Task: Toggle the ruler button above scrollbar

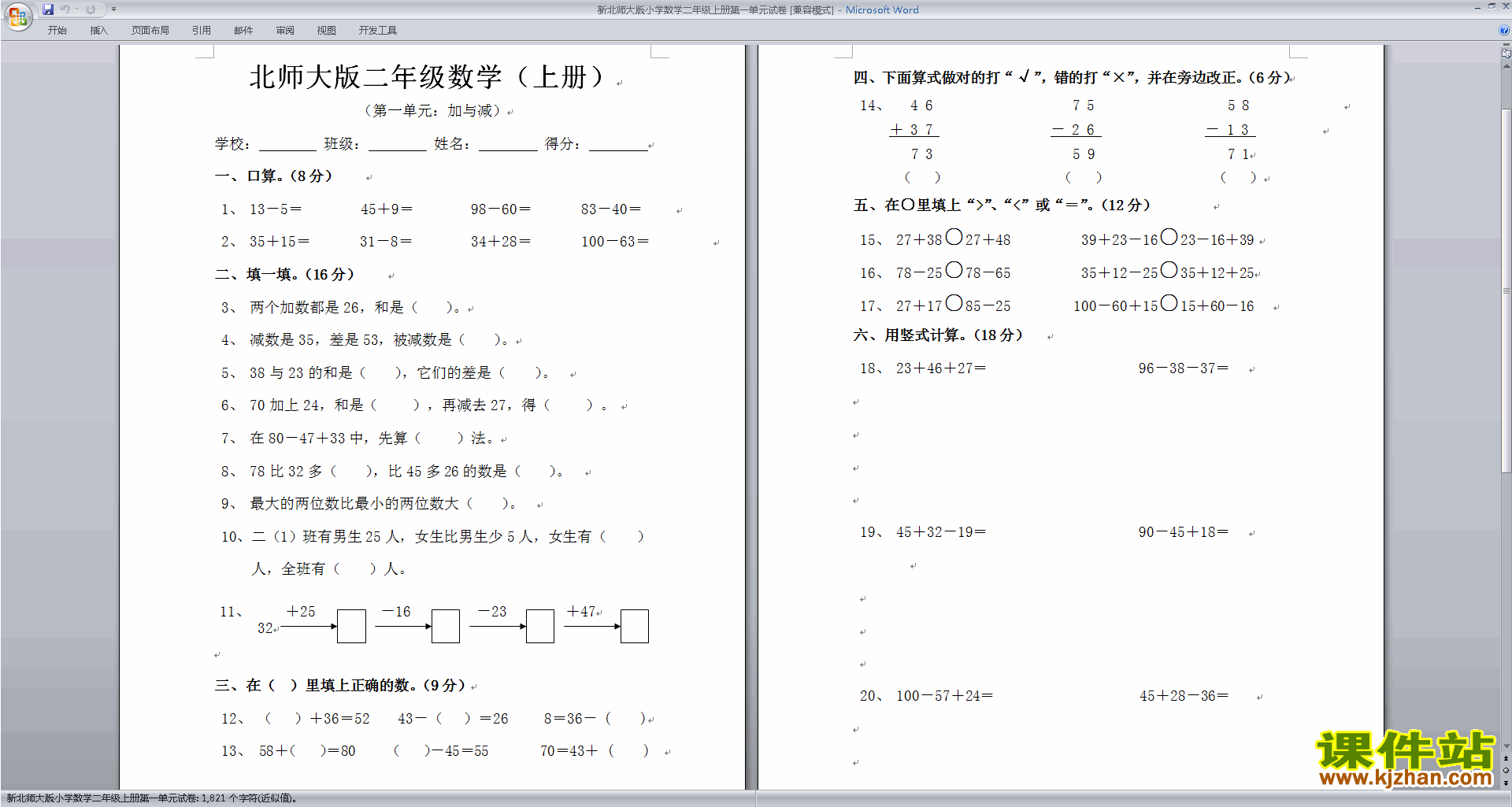Action: click(x=1506, y=54)
